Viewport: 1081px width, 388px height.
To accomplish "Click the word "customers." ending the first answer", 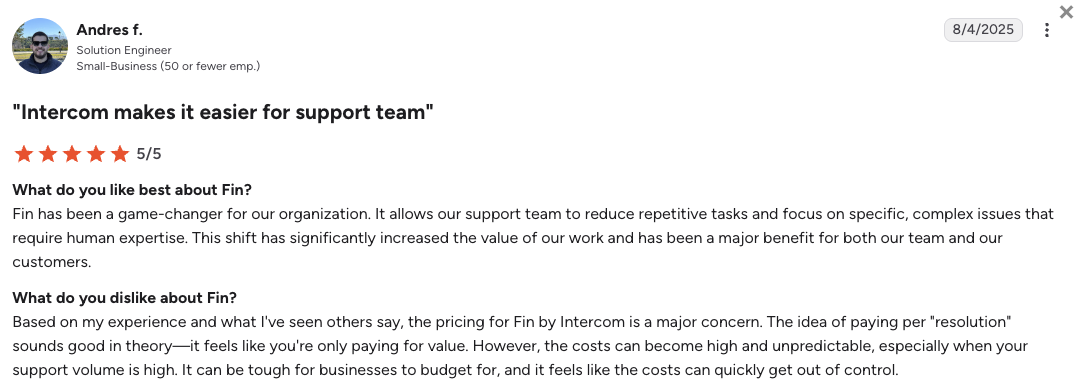I will [x=52, y=263].
